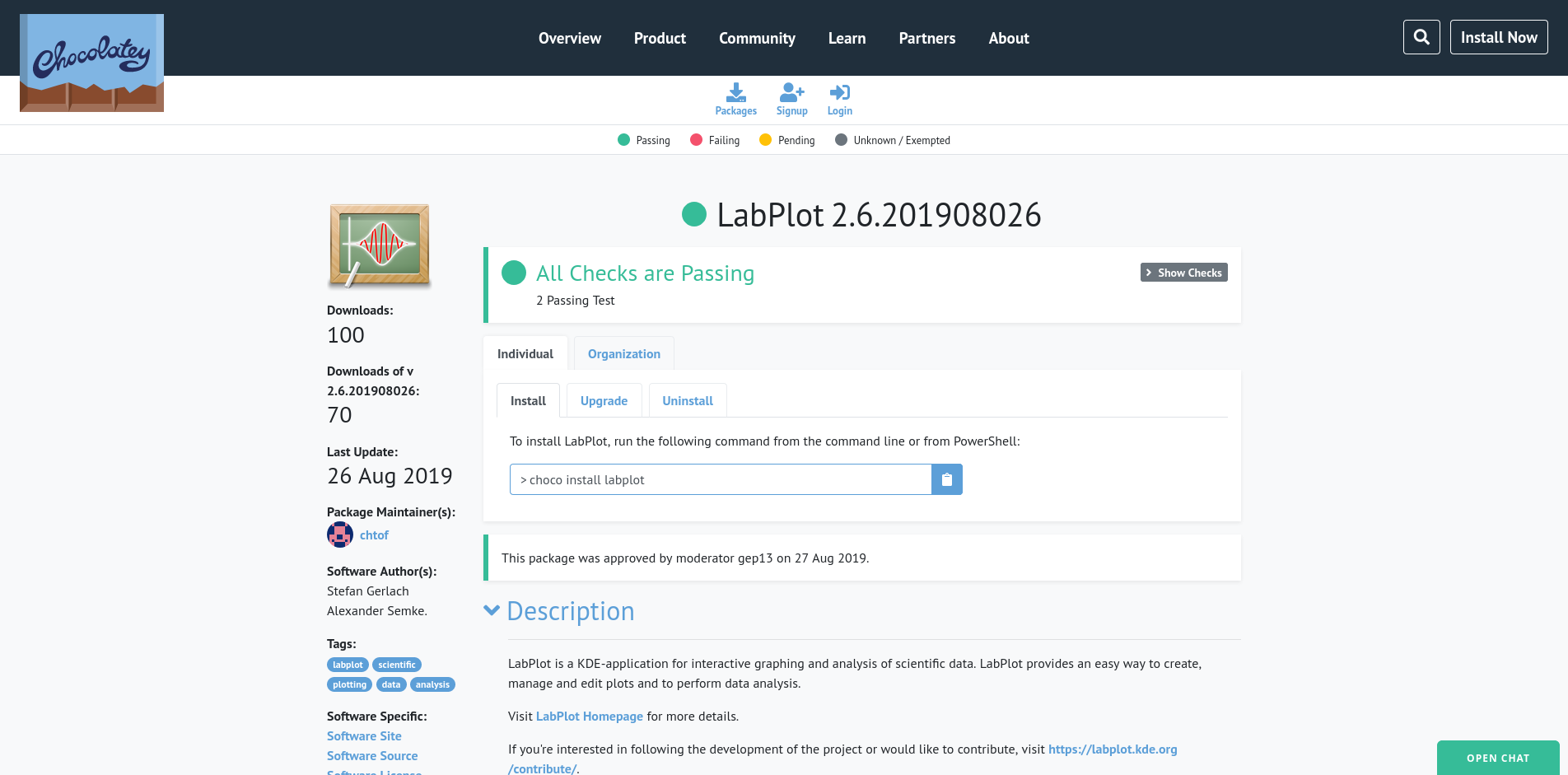This screenshot has width=1568, height=775.
Task: Click the scientific tag
Action: [x=396, y=665]
